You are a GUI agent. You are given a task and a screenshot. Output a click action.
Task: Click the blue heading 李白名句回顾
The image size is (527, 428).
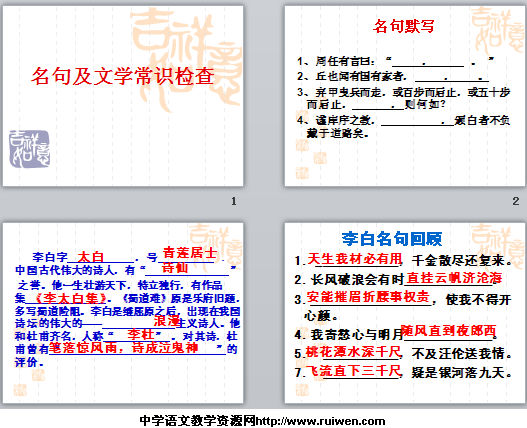tap(392, 239)
